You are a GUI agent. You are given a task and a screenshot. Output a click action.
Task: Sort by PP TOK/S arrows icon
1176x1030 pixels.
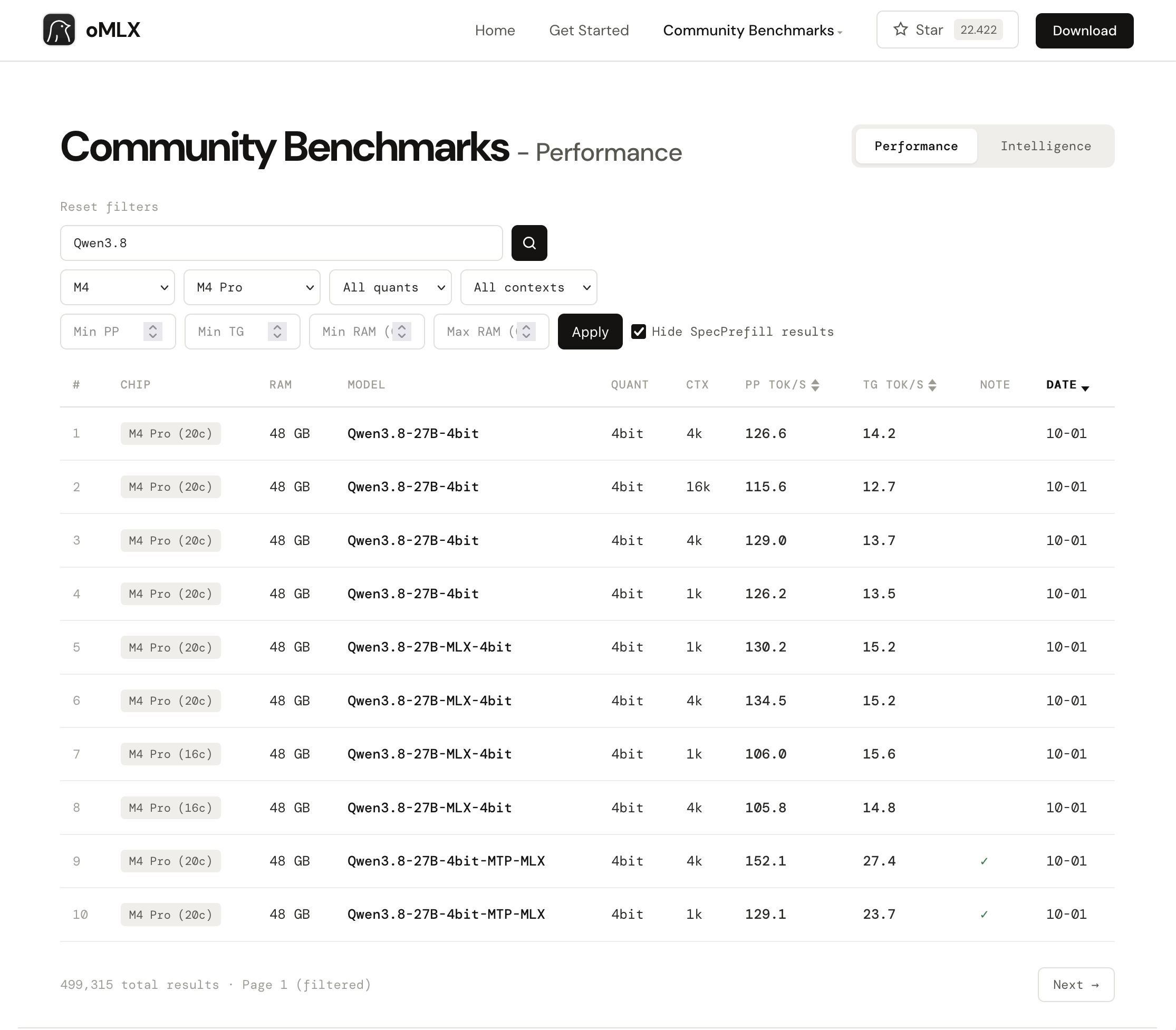point(815,385)
